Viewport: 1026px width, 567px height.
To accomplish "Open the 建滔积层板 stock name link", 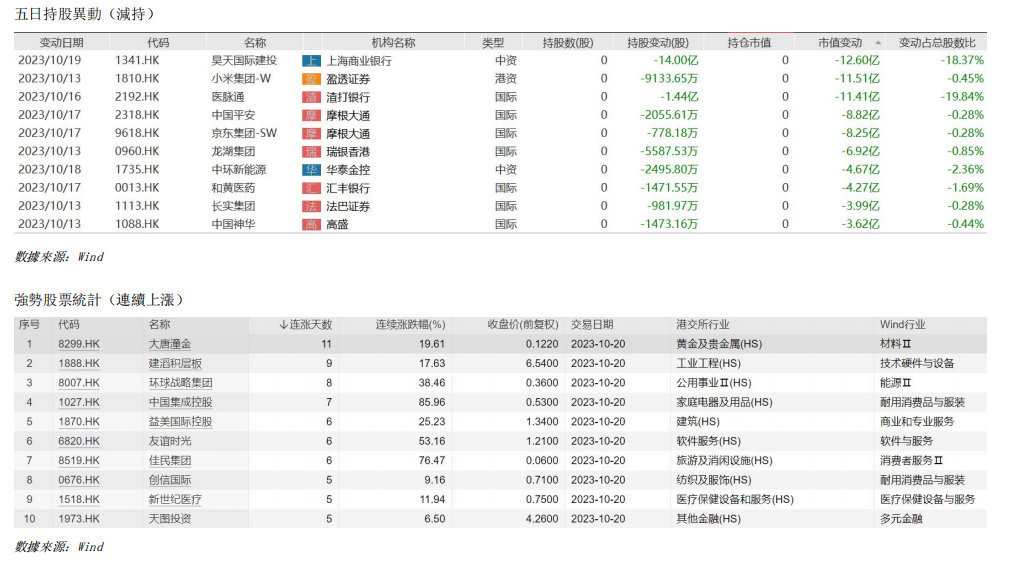I will [x=175, y=364].
